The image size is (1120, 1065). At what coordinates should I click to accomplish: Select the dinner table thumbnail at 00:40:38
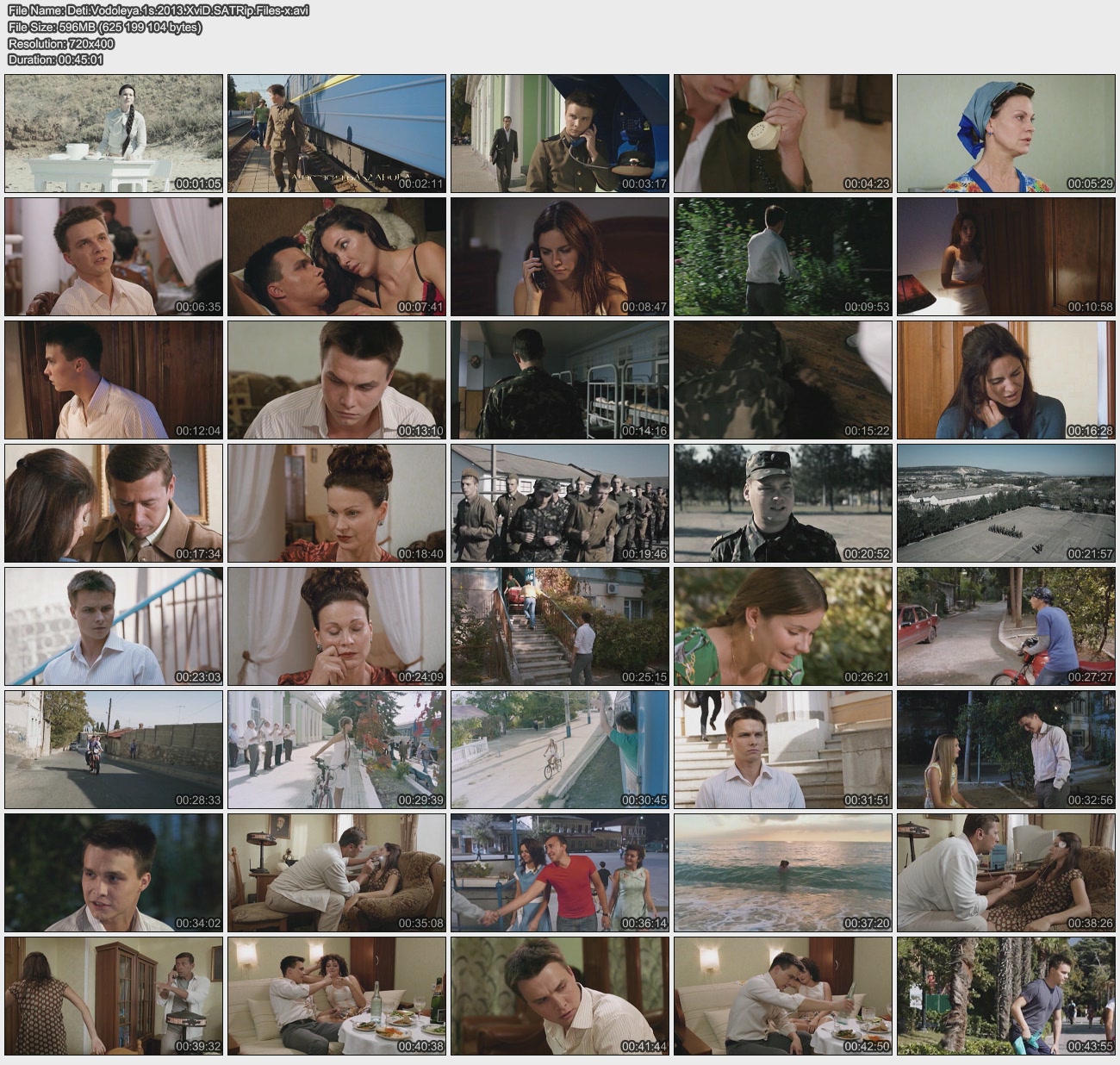[x=337, y=996]
